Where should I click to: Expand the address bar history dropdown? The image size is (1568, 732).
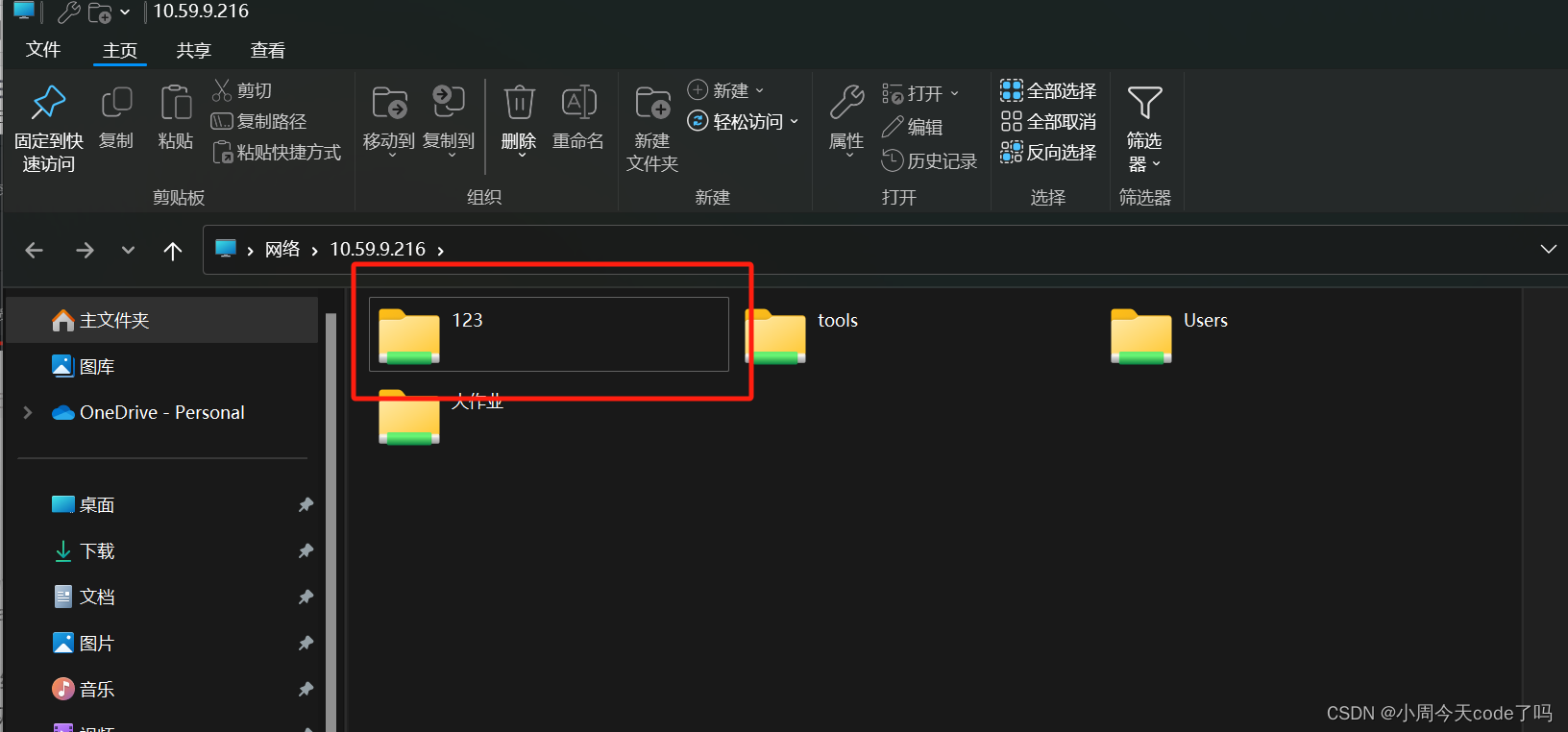pos(1548,249)
